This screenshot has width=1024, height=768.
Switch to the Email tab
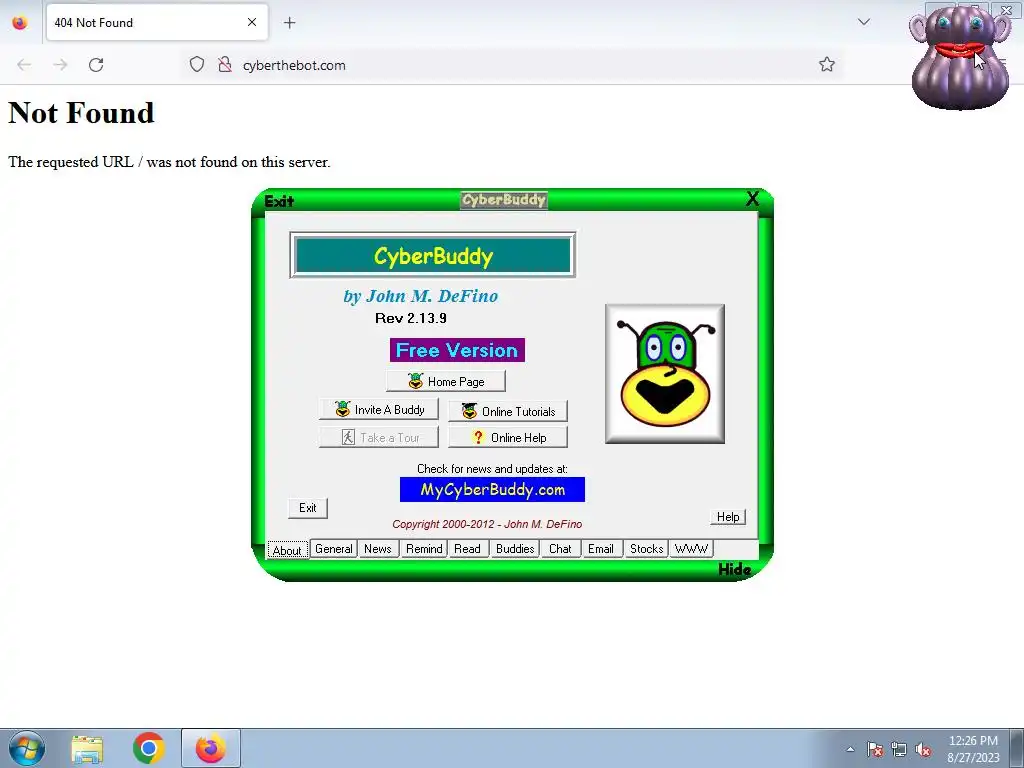(x=601, y=549)
